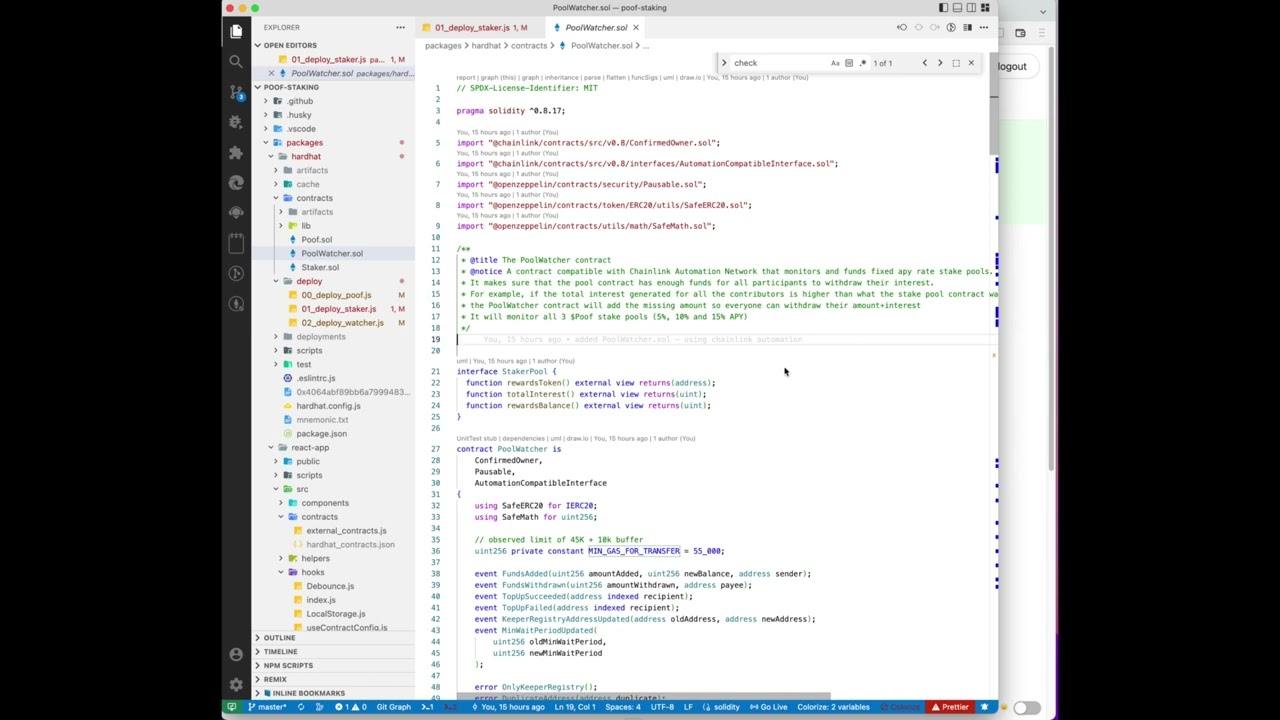1280x720 pixels.
Task: Close the find widget
Action: [971, 63]
